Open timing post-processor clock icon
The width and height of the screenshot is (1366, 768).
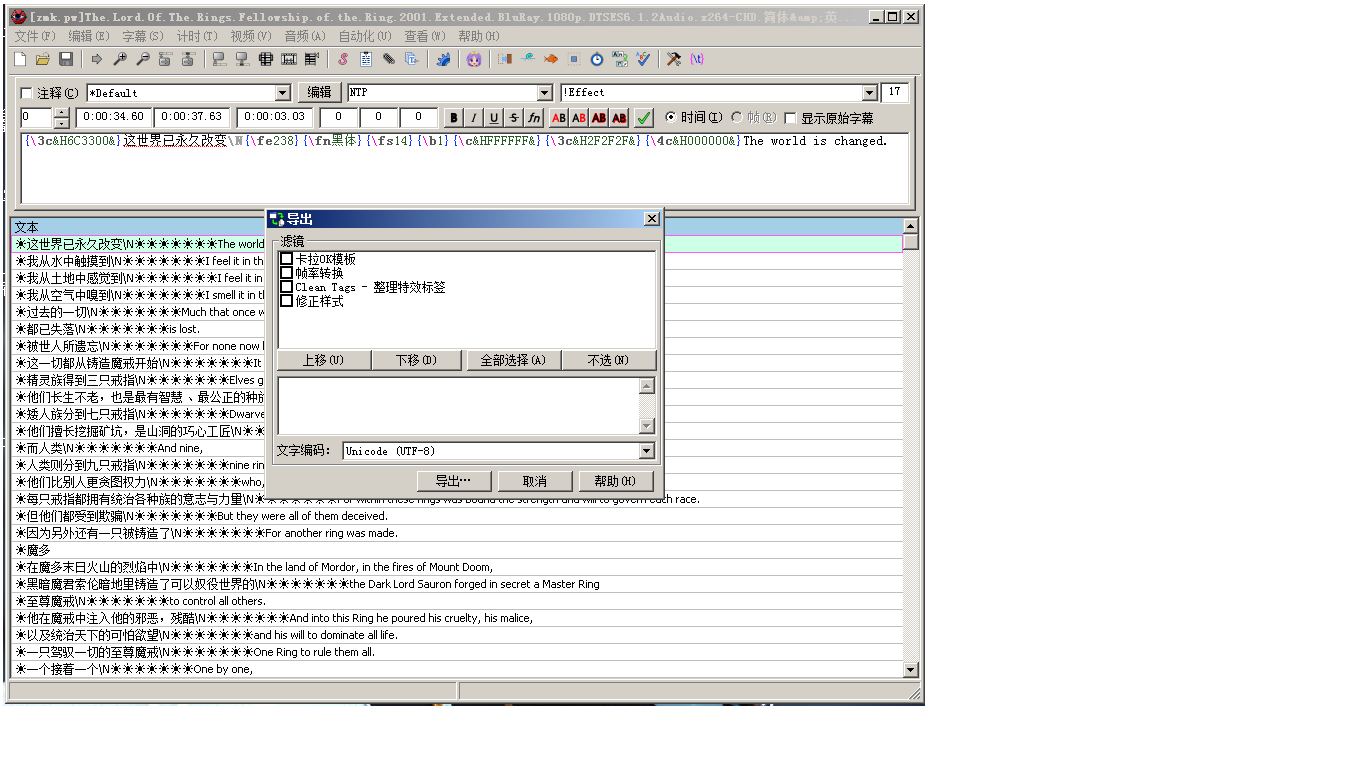coord(597,60)
